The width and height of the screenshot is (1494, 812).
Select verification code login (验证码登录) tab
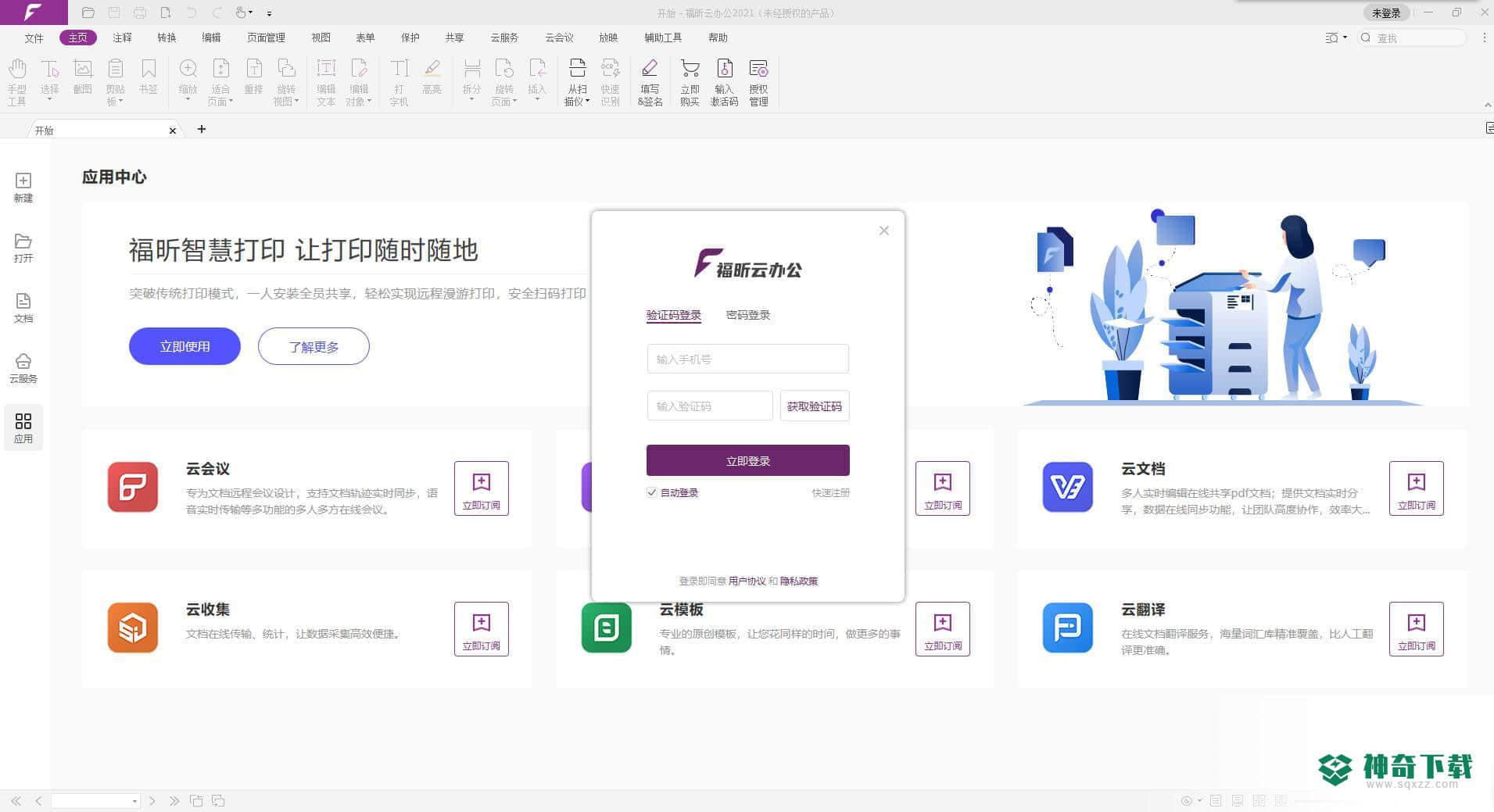pyautogui.click(x=674, y=316)
